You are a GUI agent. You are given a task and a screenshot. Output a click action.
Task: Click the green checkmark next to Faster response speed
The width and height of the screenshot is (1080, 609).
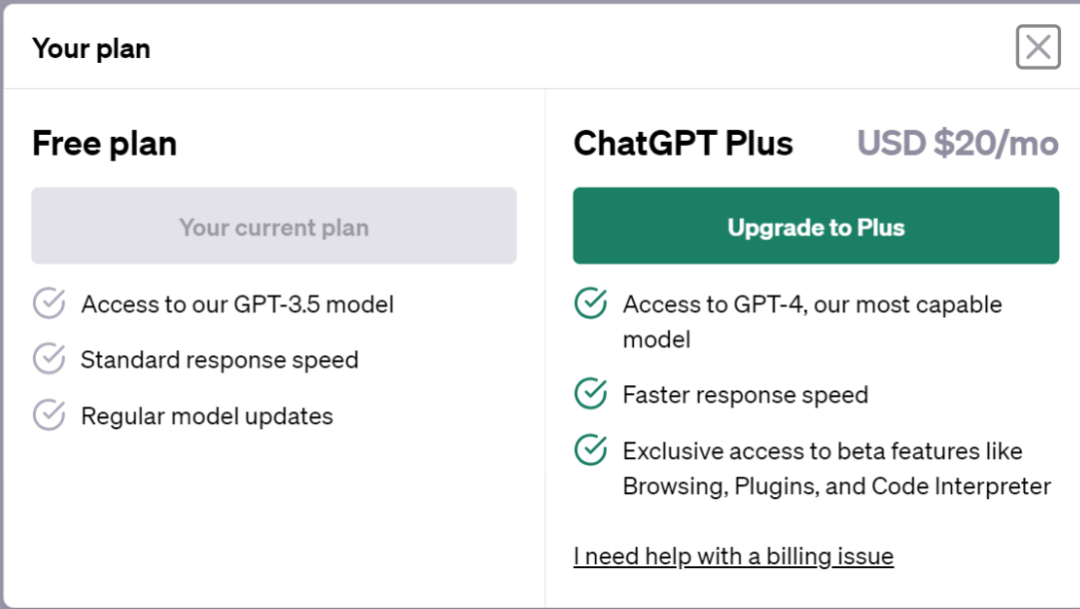tap(591, 394)
